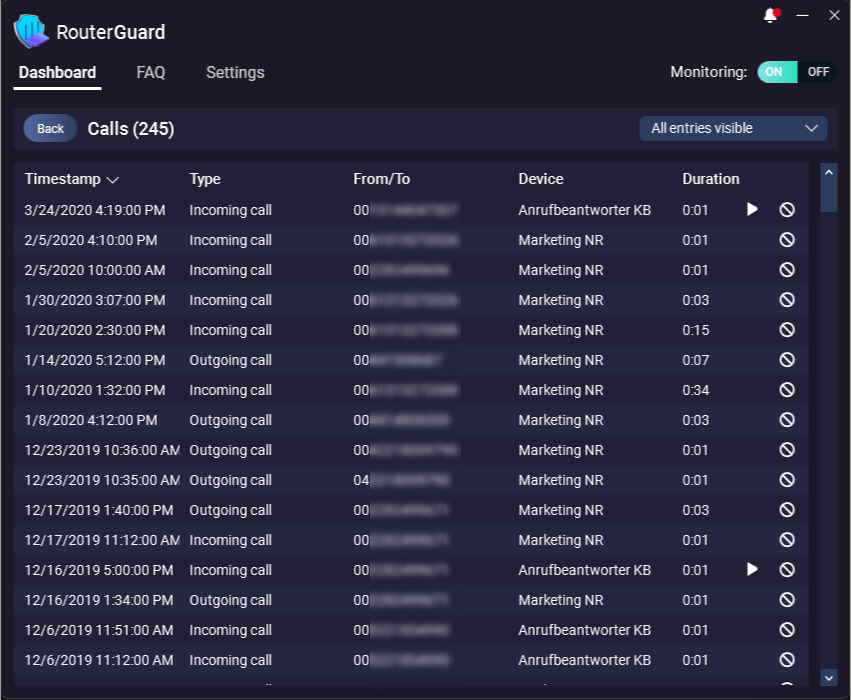This screenshot has height=700, width=851.
Task: Block the caller from the 12/6/2019 11:51 AM call
Action: (x=787, y=629)
